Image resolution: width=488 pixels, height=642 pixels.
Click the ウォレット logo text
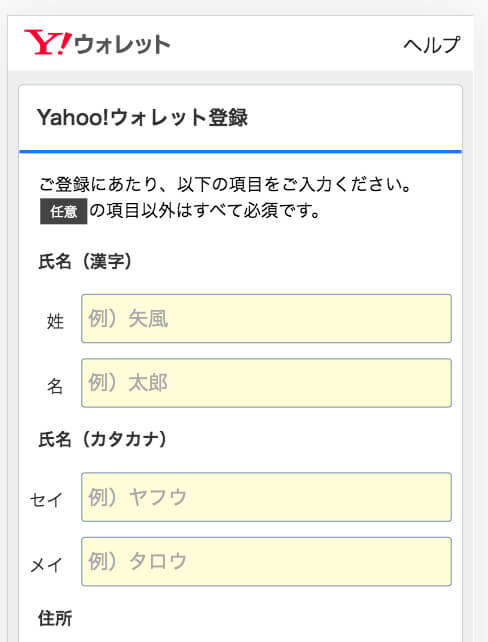122,45
